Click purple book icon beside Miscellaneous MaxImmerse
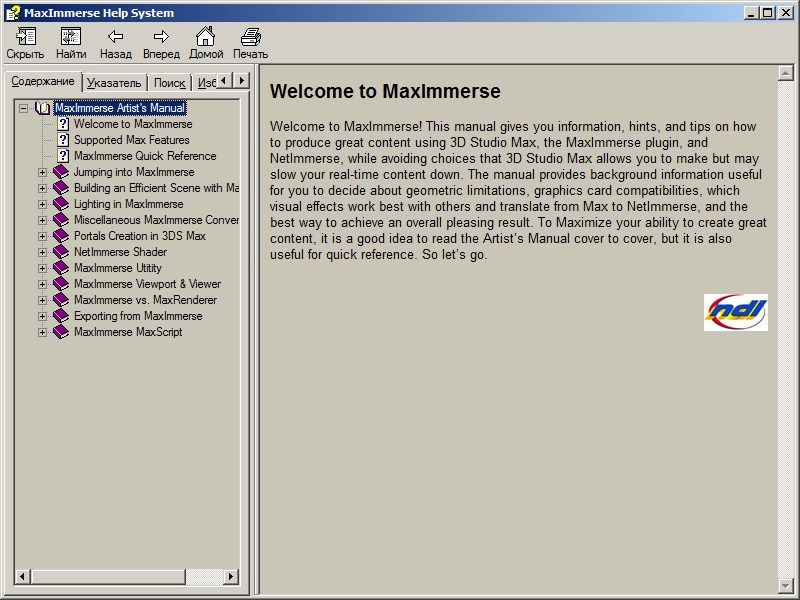Screen dimensions: 800x600 (61, 220)
